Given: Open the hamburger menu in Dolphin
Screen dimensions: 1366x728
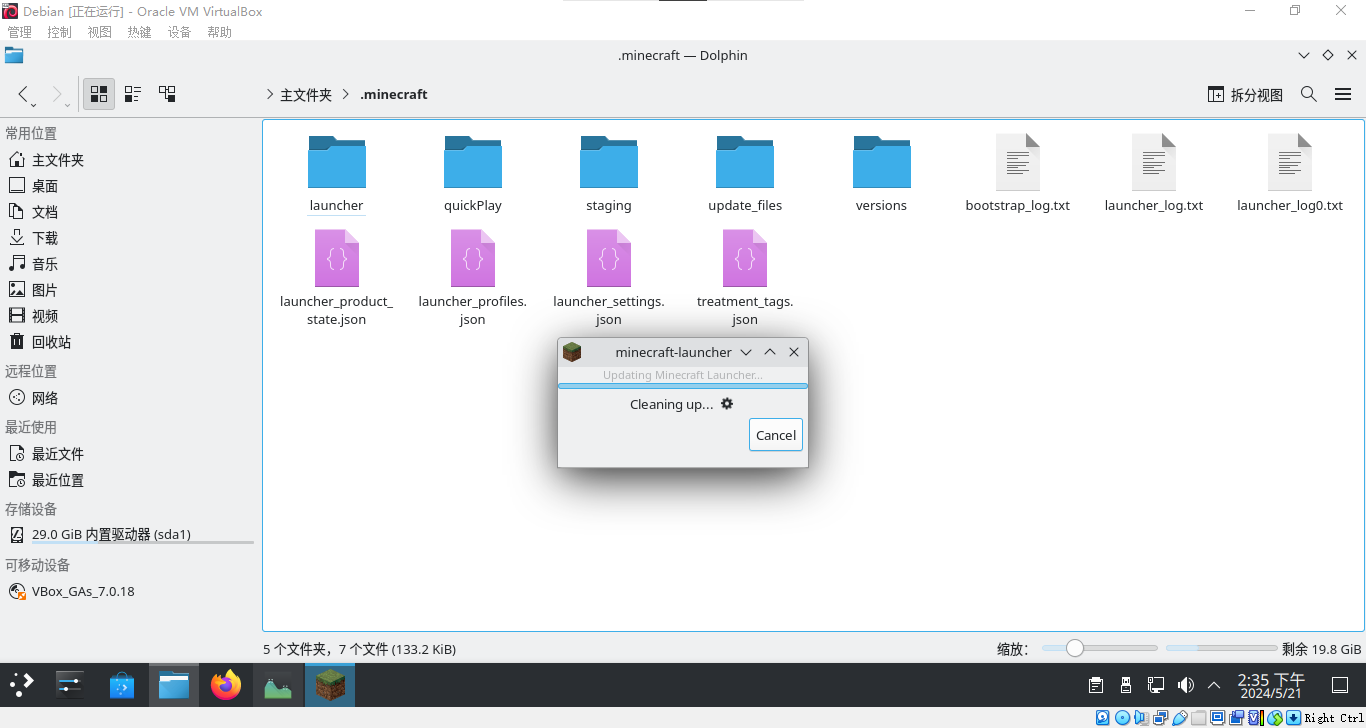Looking at the screenshot, I should point(1343,94).
